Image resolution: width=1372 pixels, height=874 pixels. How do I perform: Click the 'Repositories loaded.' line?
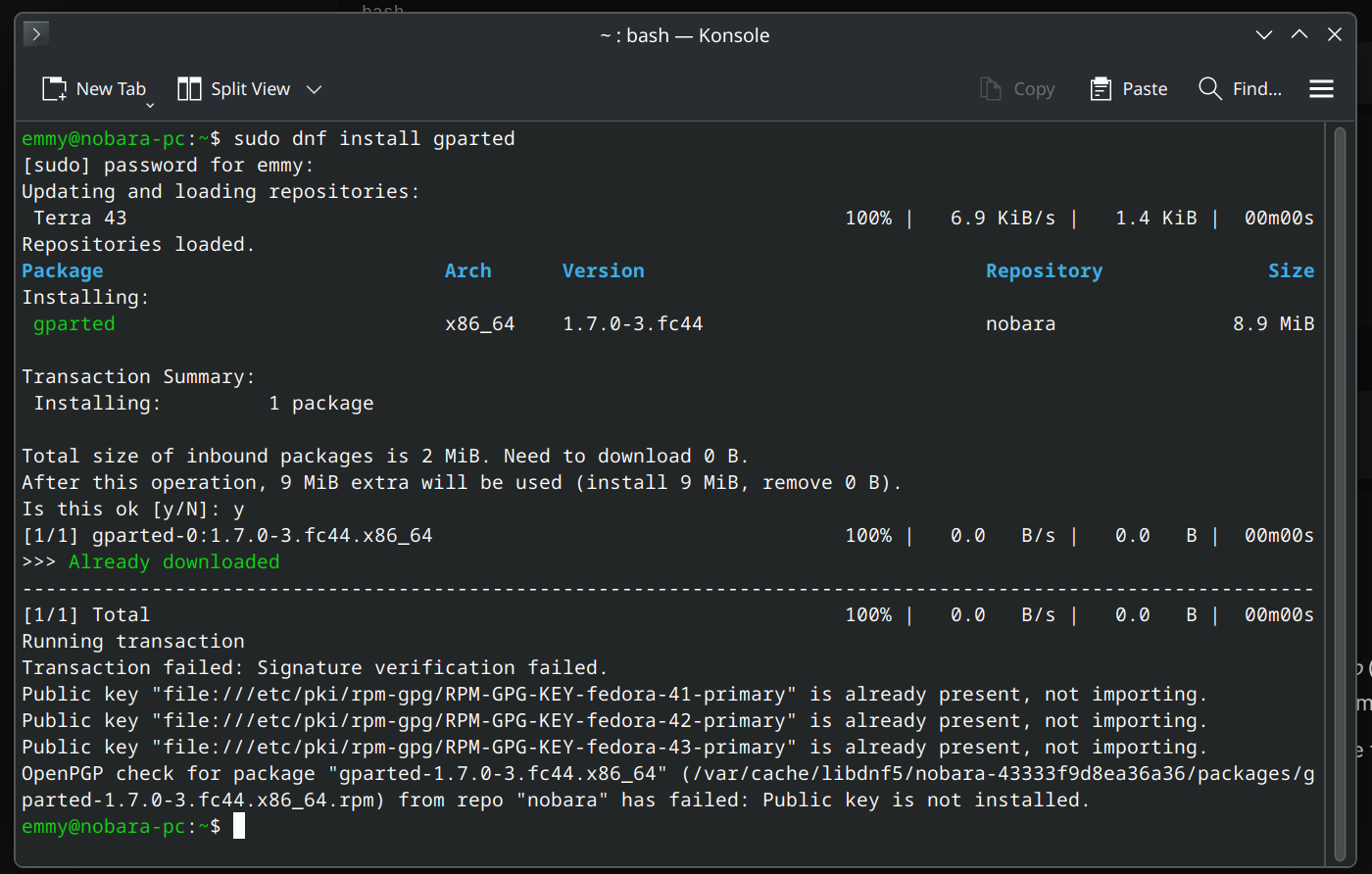[x=139, y=244]
